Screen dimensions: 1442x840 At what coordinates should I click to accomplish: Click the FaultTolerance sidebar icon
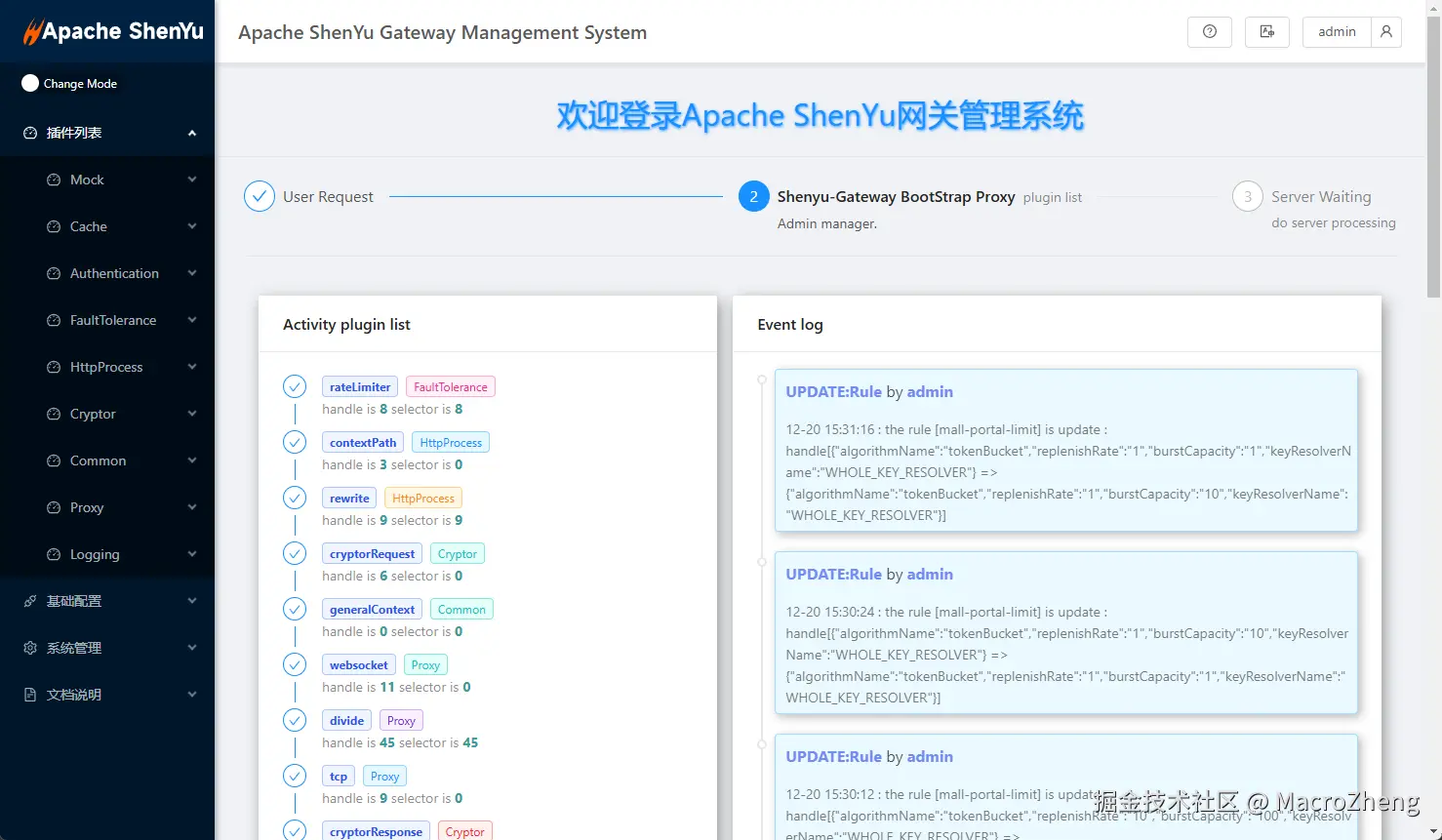pos(54,320)
